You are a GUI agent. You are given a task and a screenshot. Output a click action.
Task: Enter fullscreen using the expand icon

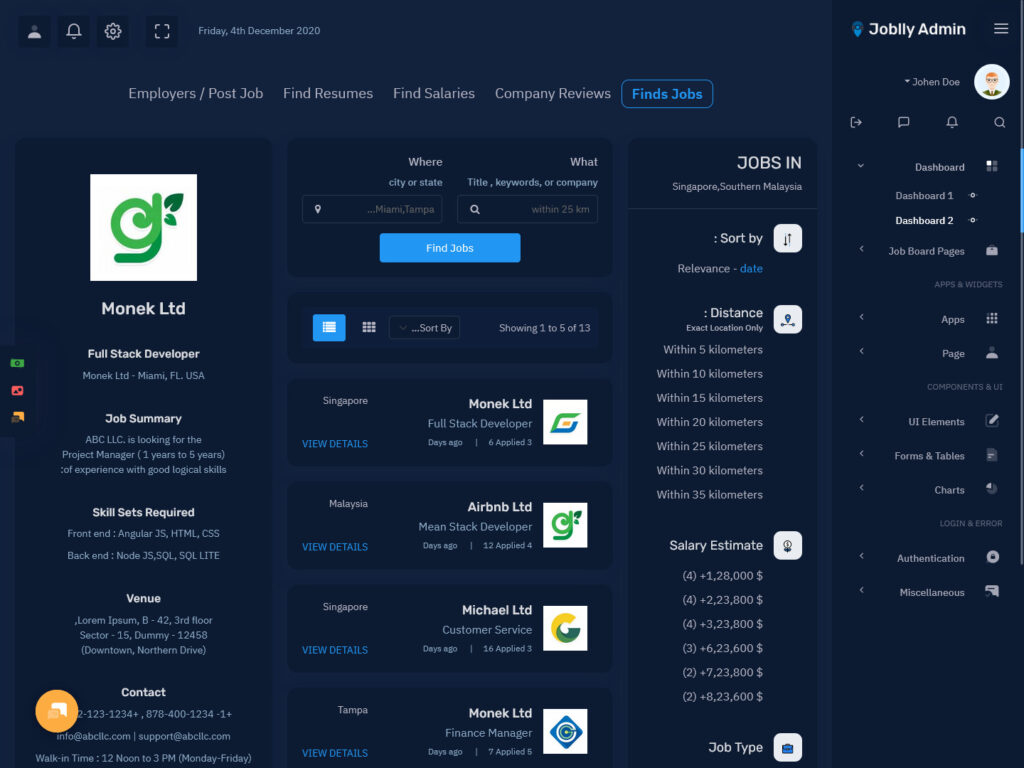coord(161,31)
